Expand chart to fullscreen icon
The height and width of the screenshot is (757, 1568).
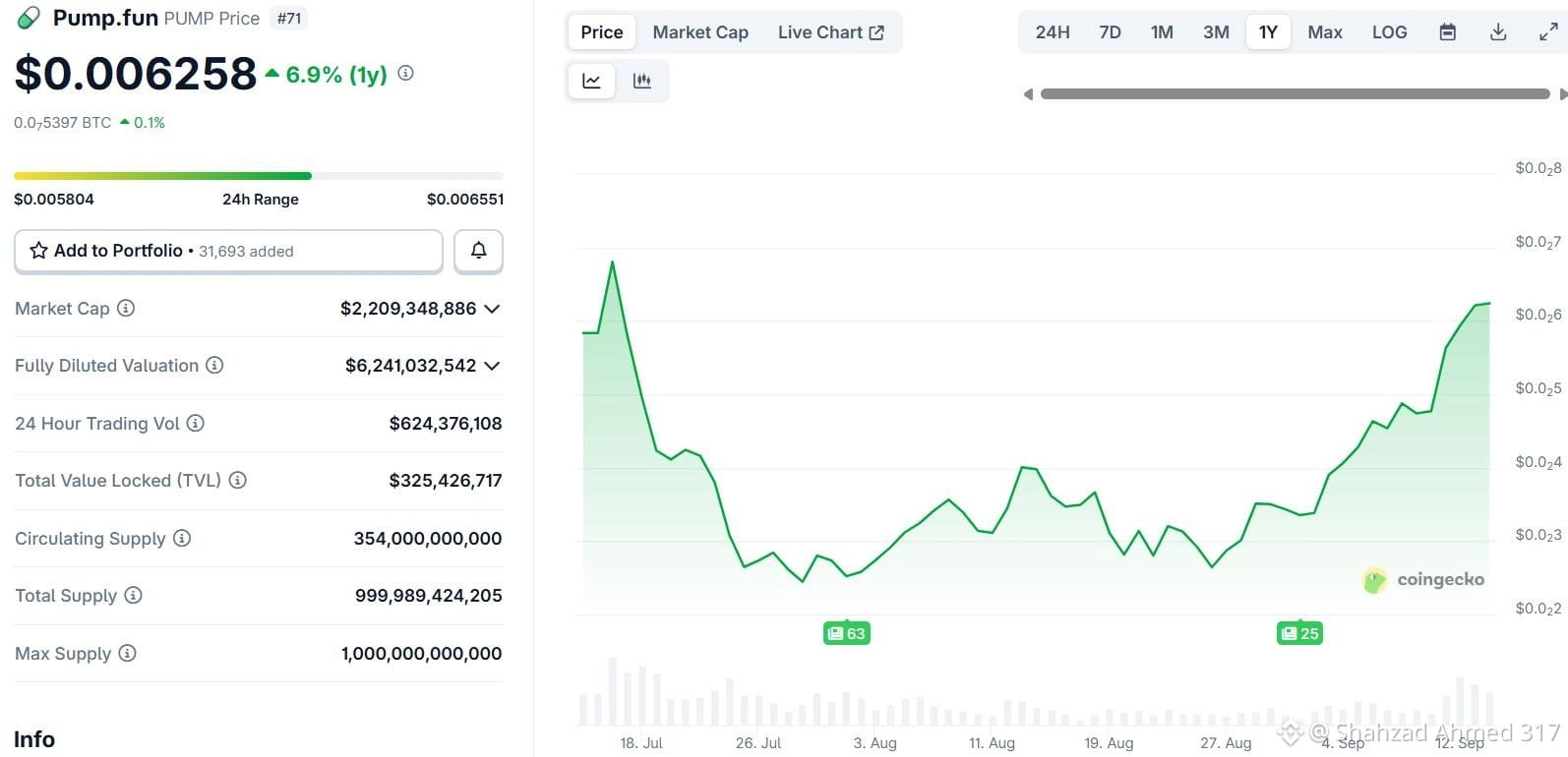click(1548, 32)
